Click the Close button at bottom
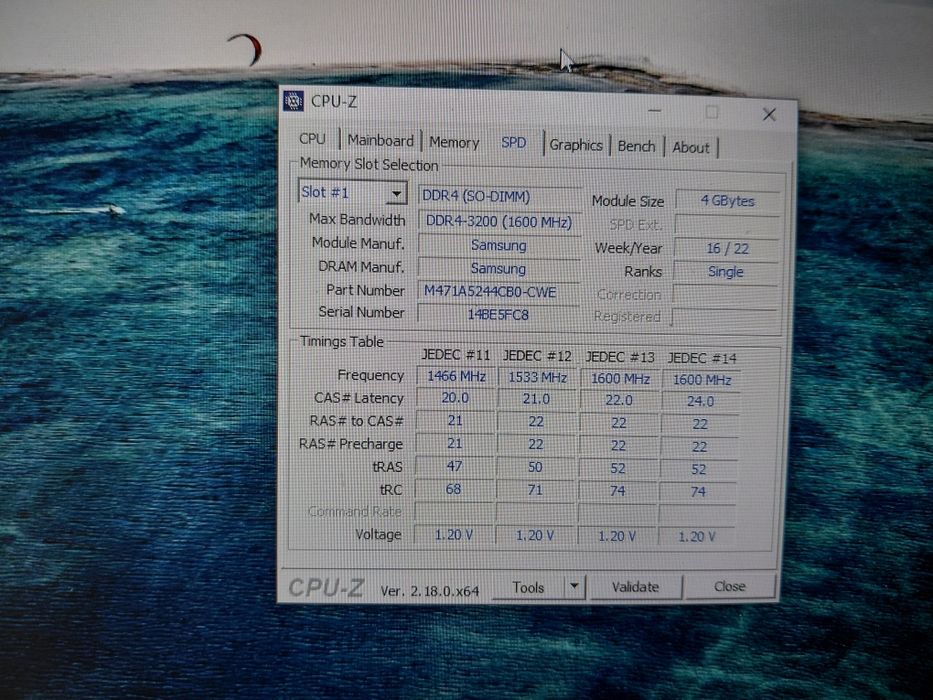 tap(730, 586)
